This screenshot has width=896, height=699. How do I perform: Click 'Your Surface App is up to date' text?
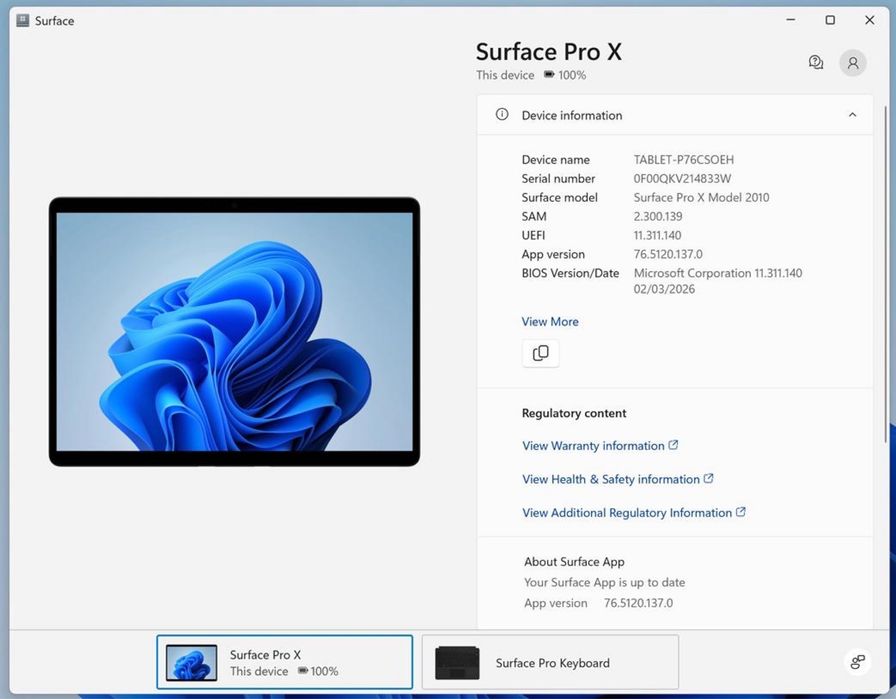coord(605,582)
